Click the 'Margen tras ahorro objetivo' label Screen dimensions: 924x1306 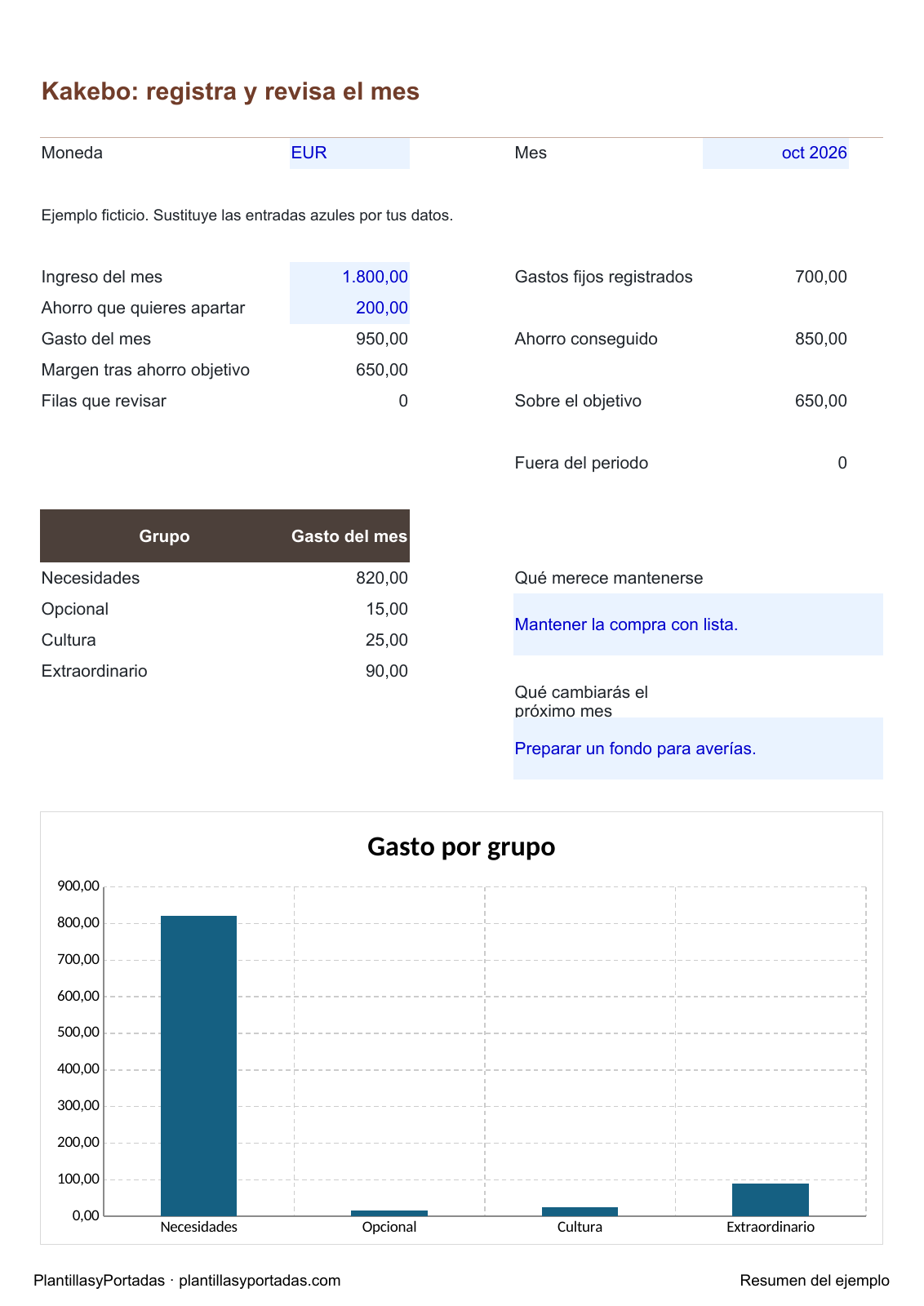[145, 371]
